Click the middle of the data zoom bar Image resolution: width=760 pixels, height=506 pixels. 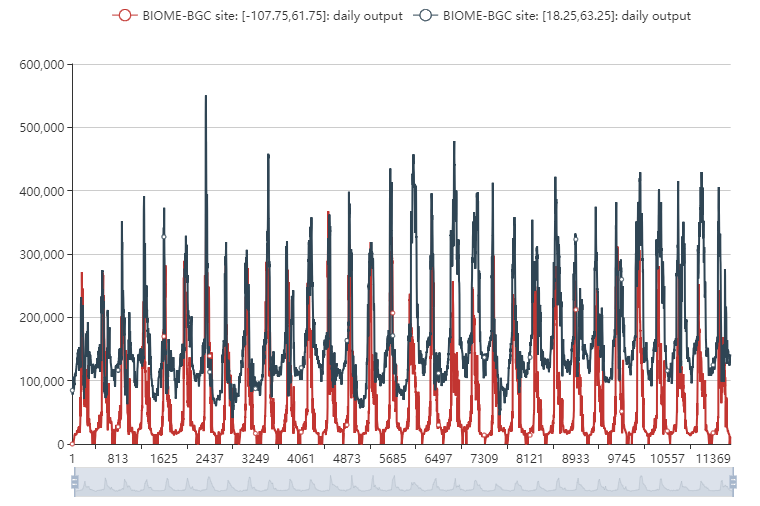pos(403,482)
